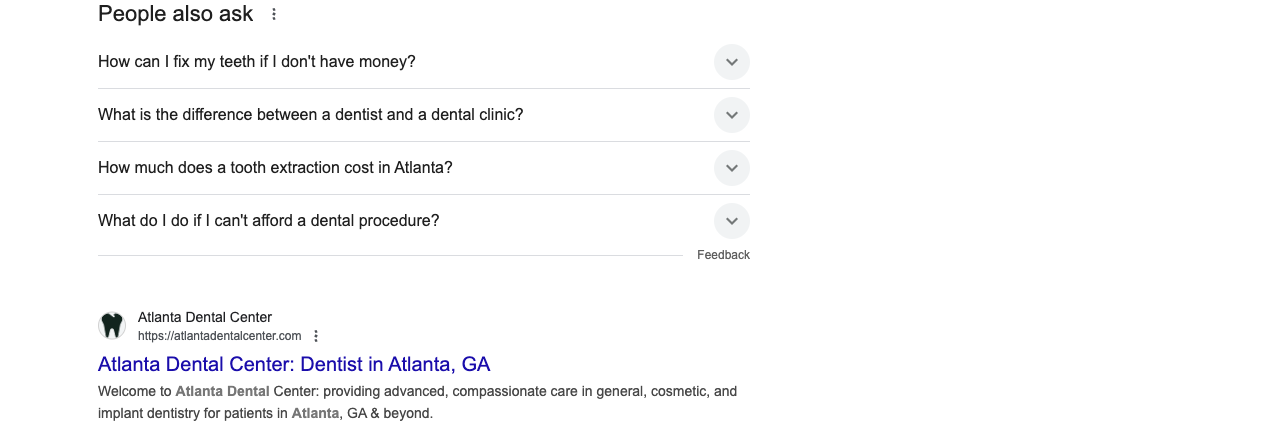1280x423 pixels.
Task: Expand chevron for 'can't afford a dental procedure'
Action: (x=732, y=221)
